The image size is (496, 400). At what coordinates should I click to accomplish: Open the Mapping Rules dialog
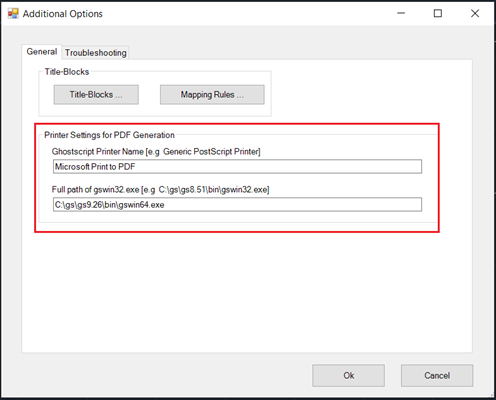[x=212, y=95]
